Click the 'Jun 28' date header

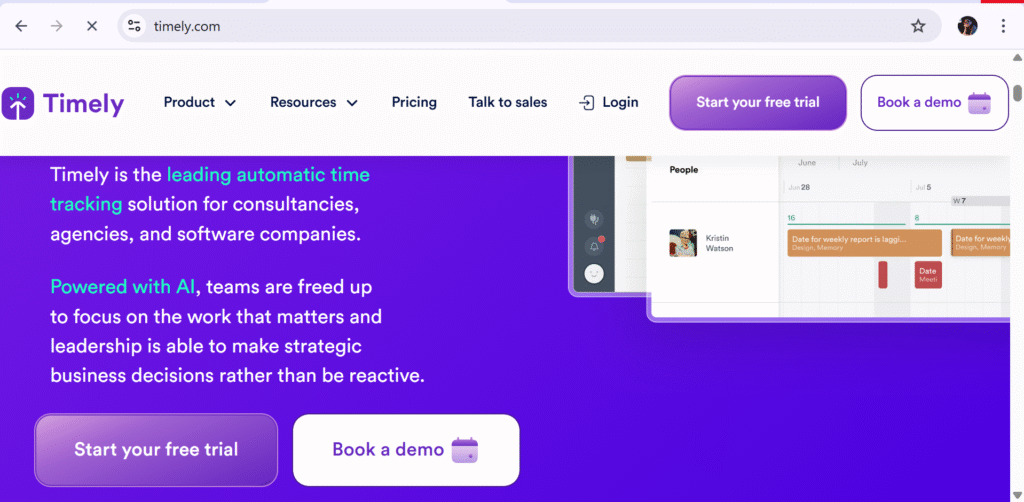(x=799, y=187)
